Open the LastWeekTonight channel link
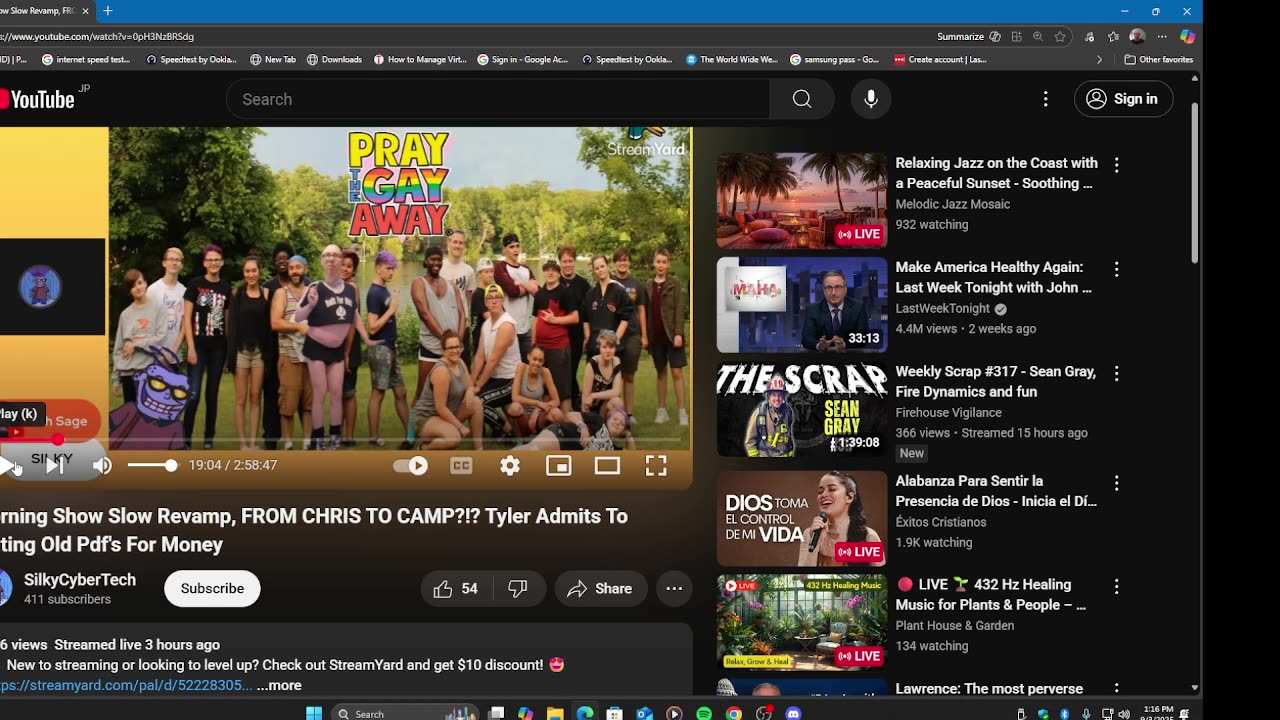Viewport: 1280px width, 720px height. [x=942, y=309]
